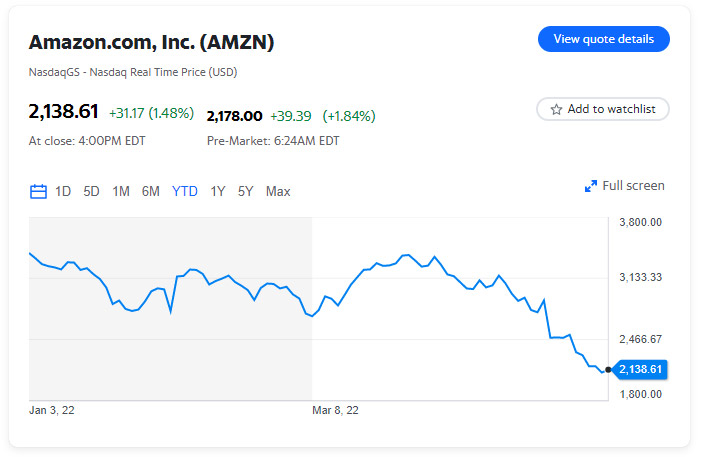The height and width of the screenshot is (457, 701).
Task: Open the calendar date range picker icon
Action: point(39,191)
